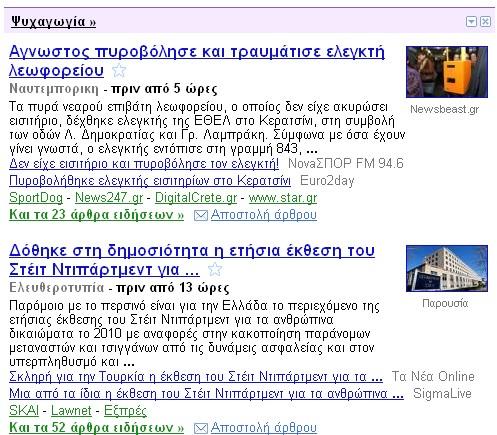Viewport: 497px width, 435px height.
Task: Close the Ψυχαγωγία section box
Action: [485, 22]
